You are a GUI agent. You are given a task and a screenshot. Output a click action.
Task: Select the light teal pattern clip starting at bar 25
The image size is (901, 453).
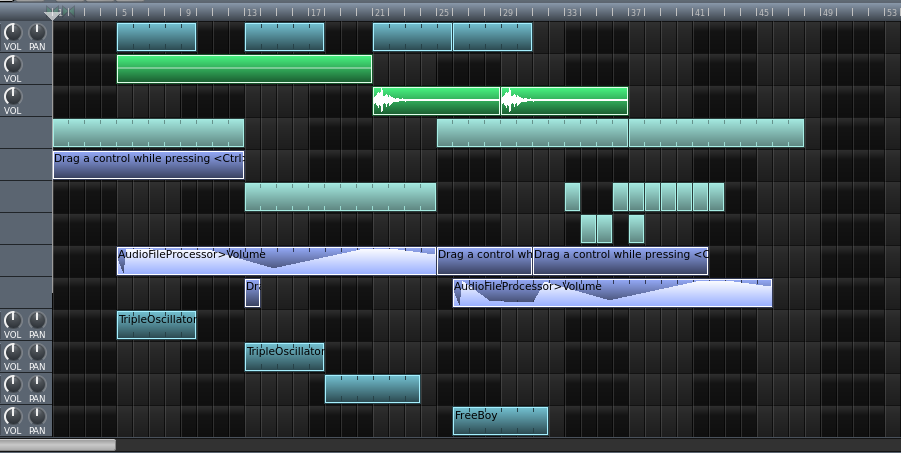pos(532,133)
